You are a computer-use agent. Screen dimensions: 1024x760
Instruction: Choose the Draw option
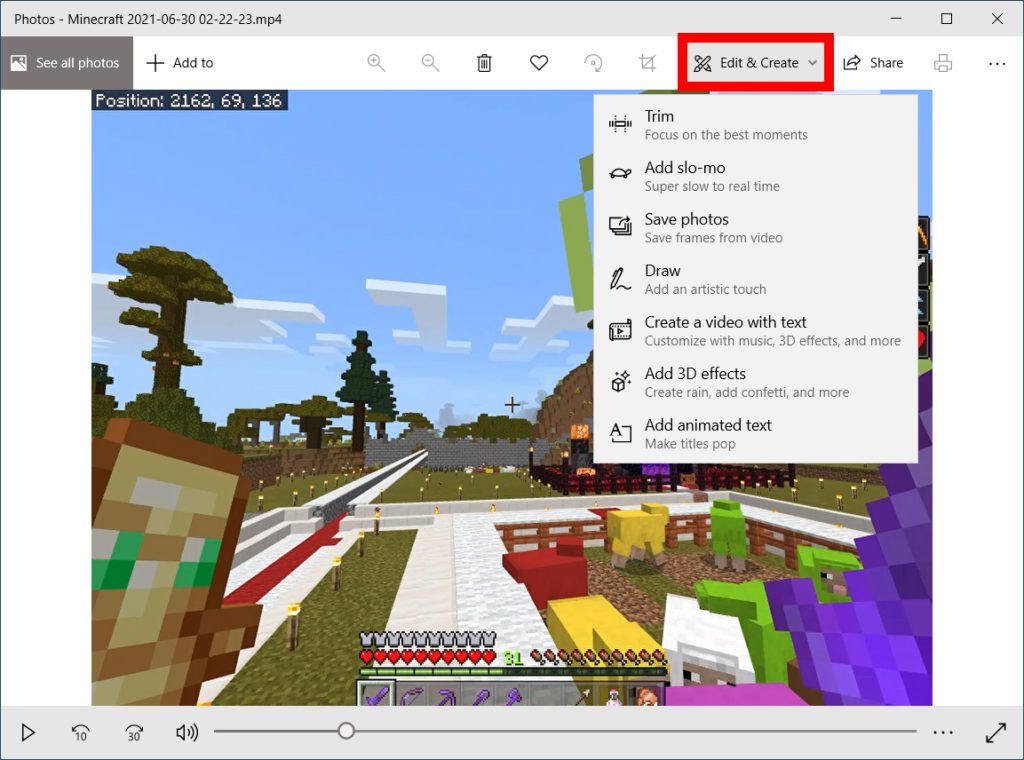point(755,279)
